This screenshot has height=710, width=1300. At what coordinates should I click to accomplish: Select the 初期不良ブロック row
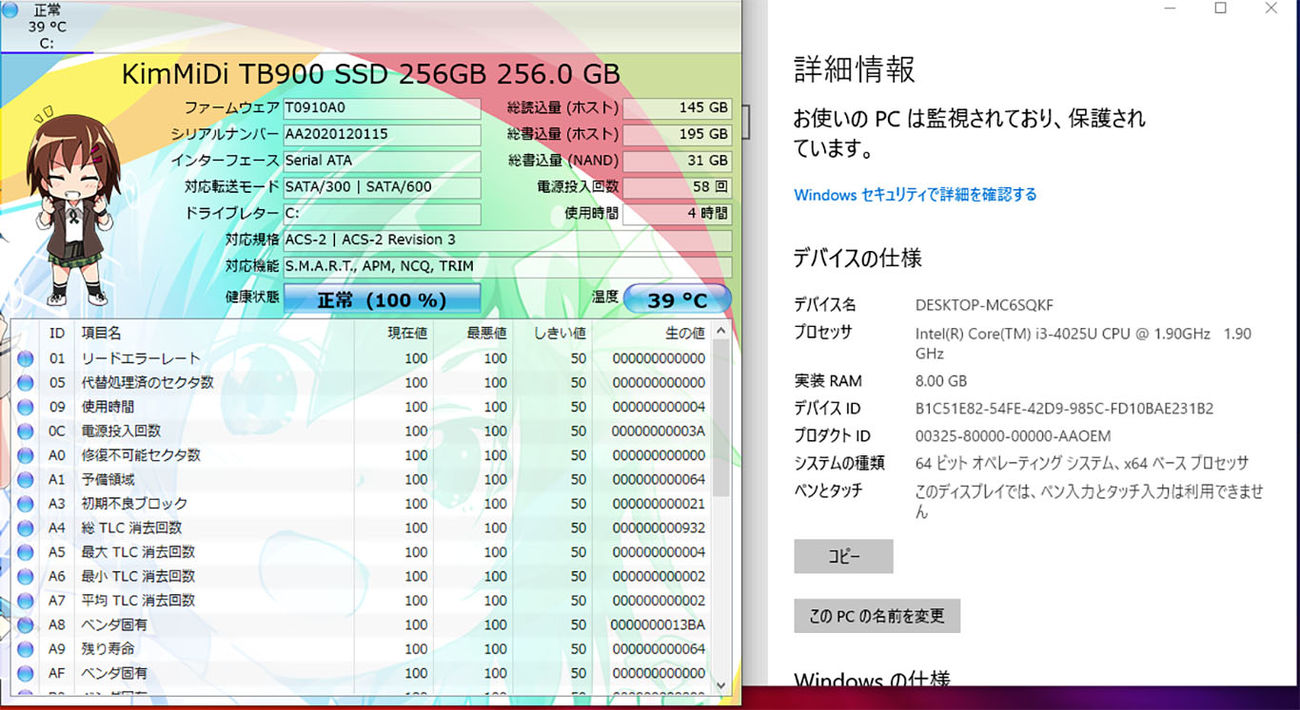(x=362, y=504)
